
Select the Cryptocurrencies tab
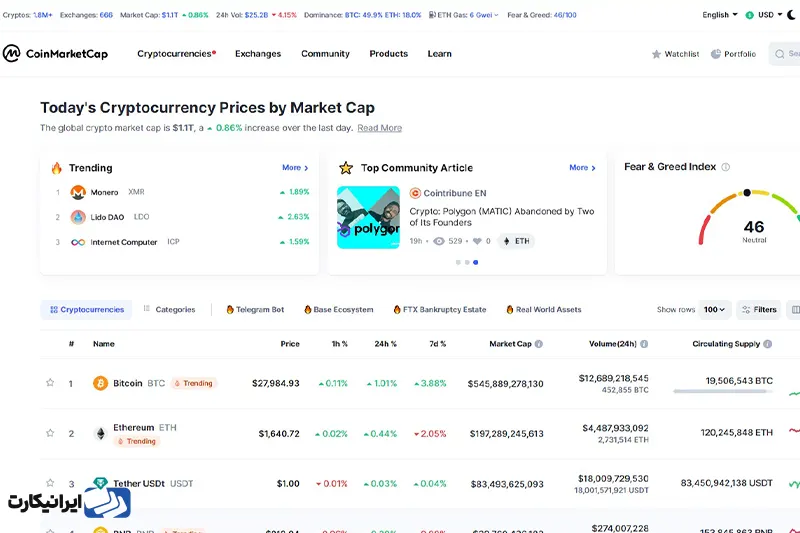86,310
